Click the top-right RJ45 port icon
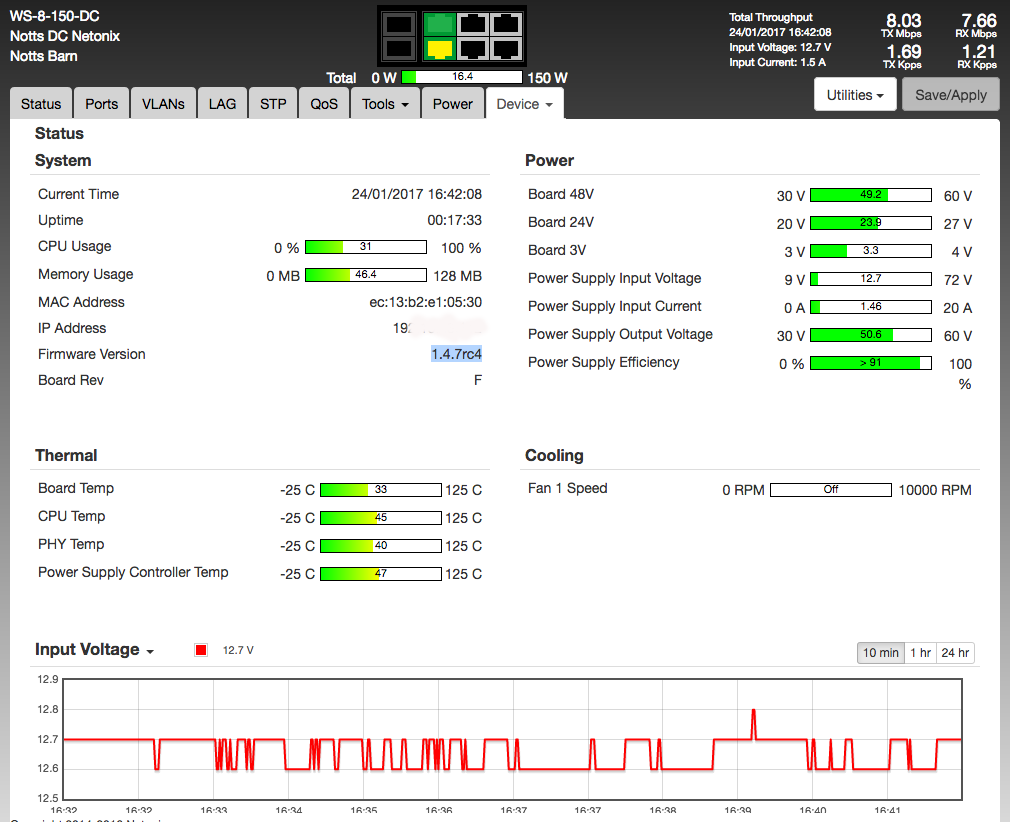1010x822 pixels. (506, 25)
